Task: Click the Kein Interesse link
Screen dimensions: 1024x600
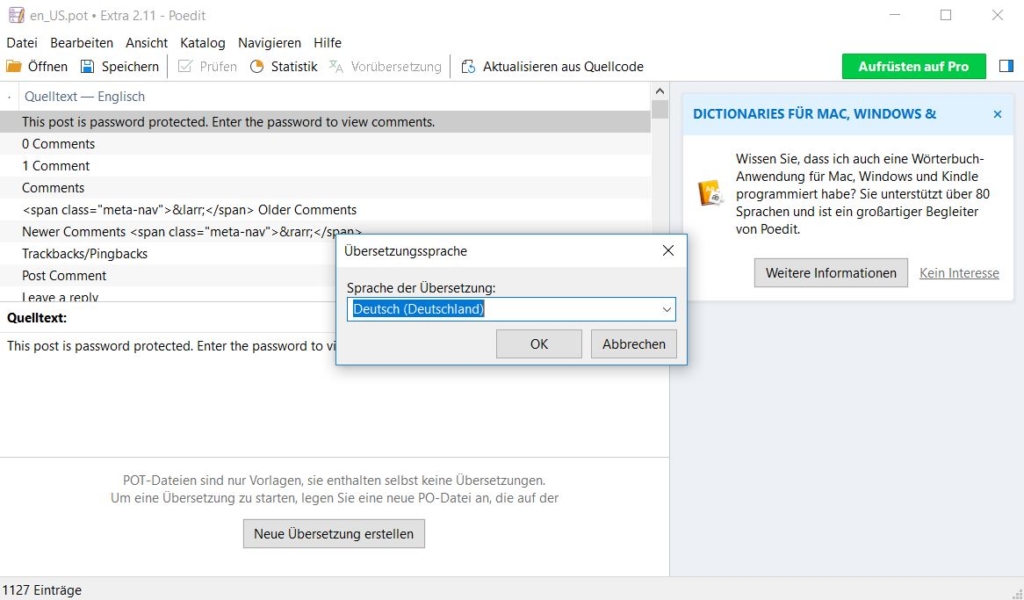Action: coord(959,273)
